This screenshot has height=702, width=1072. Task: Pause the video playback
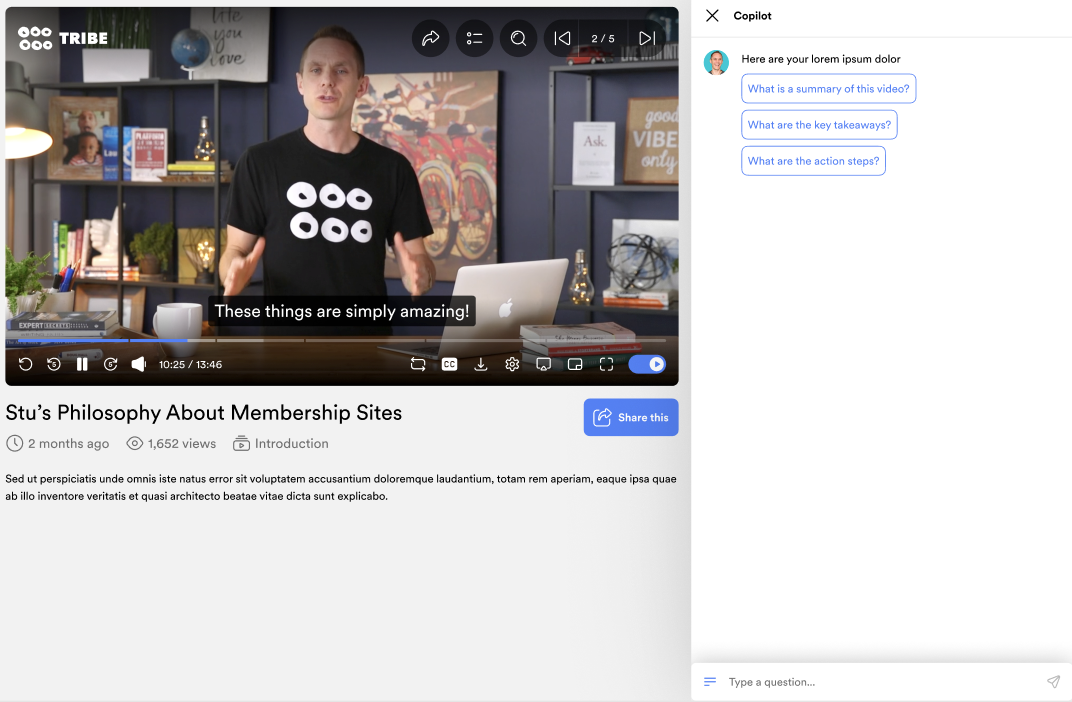82,365
